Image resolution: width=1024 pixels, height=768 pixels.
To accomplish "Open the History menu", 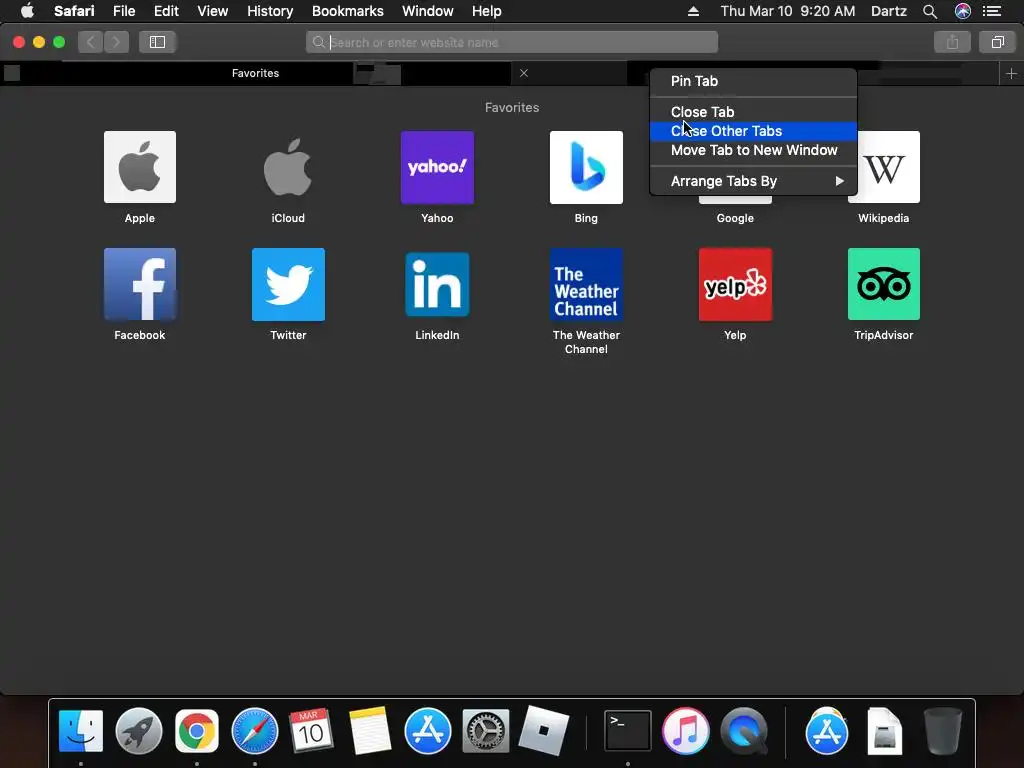I will coord(270,11).
